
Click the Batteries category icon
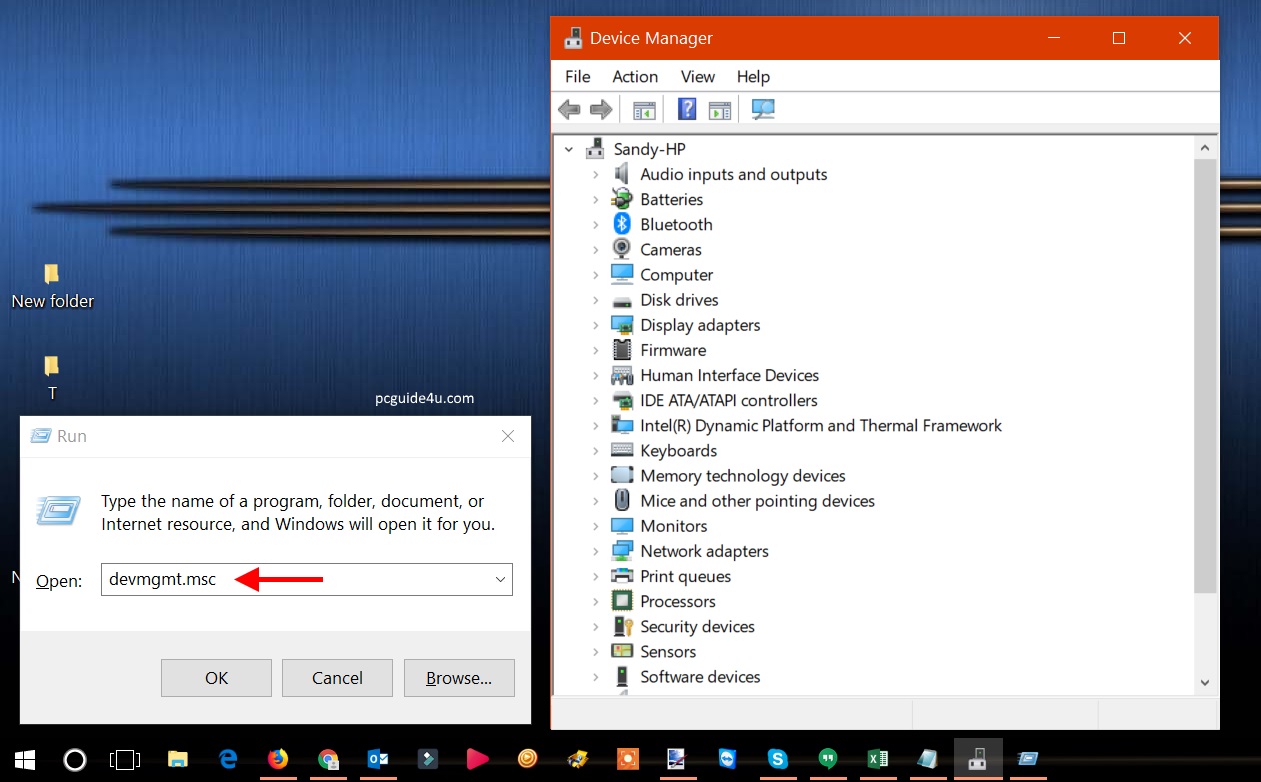pyautogui.click(x=622, y=199)
